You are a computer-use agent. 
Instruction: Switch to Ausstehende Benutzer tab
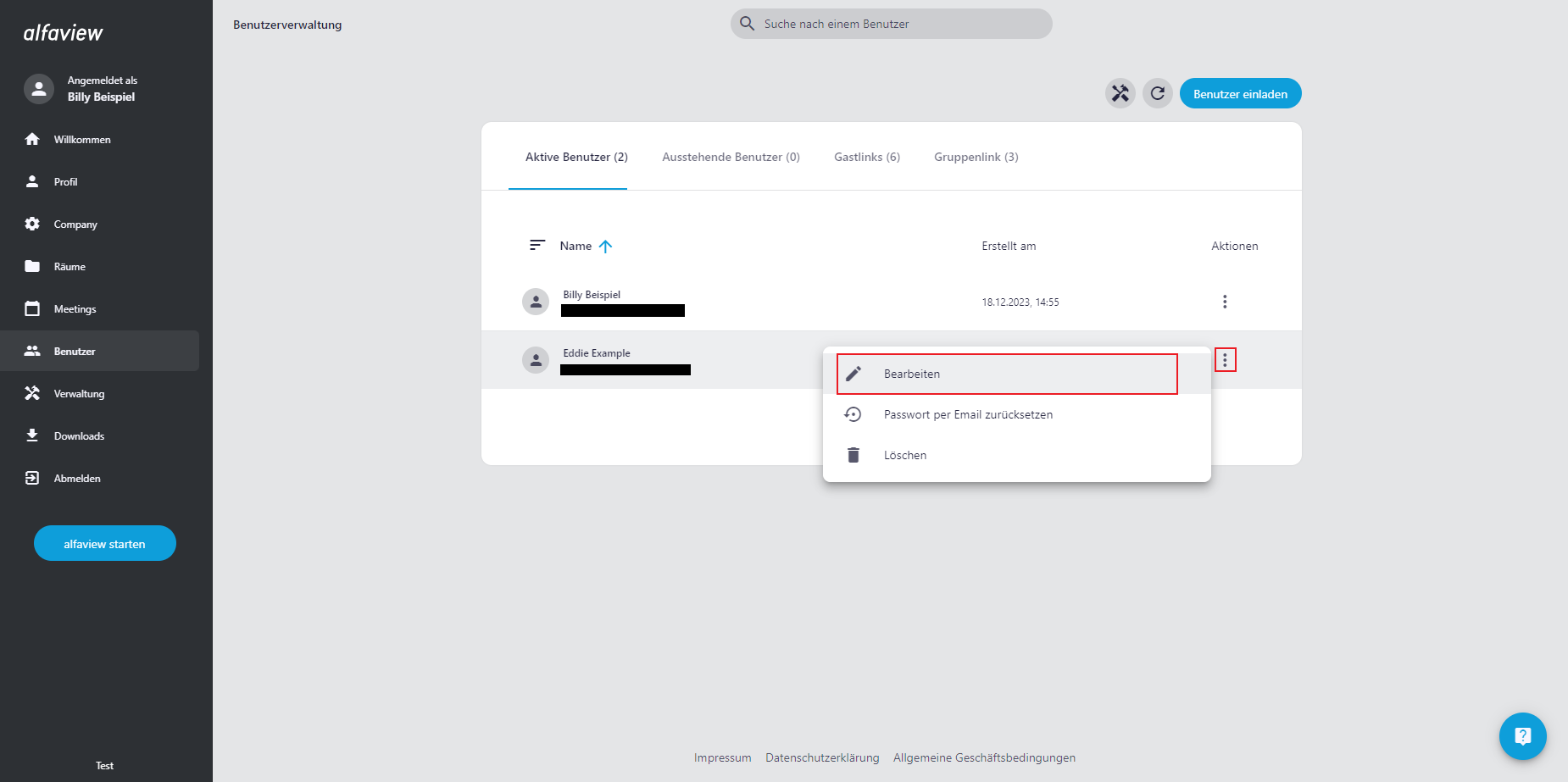[731, 157]
